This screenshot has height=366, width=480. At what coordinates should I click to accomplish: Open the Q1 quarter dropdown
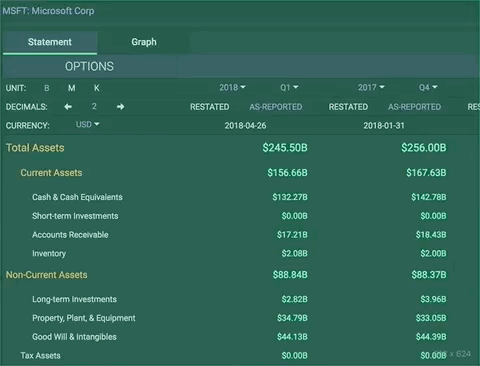[289, 87]
